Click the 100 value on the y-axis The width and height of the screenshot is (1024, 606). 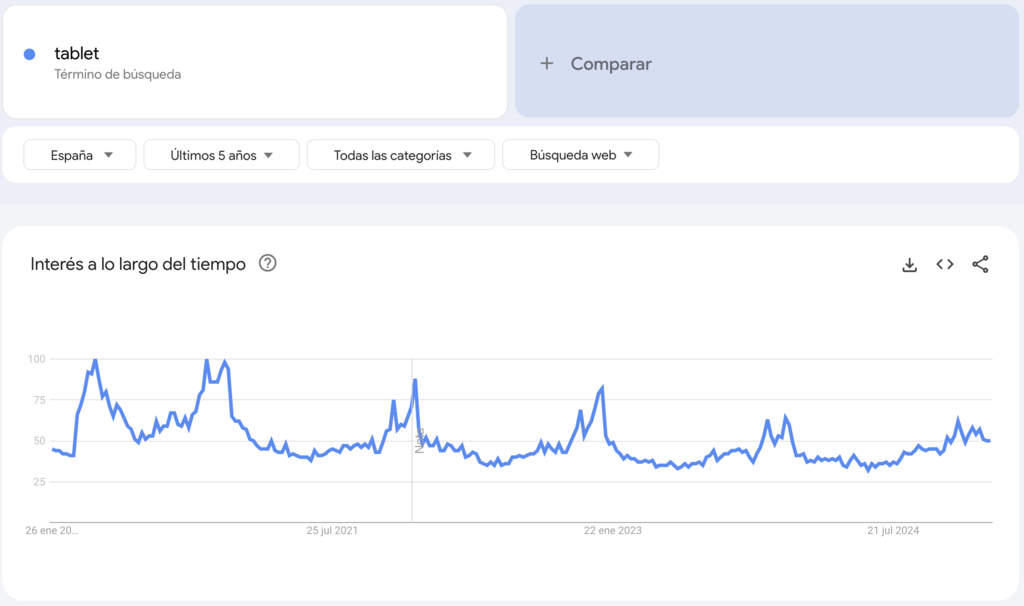coord(37,359)
